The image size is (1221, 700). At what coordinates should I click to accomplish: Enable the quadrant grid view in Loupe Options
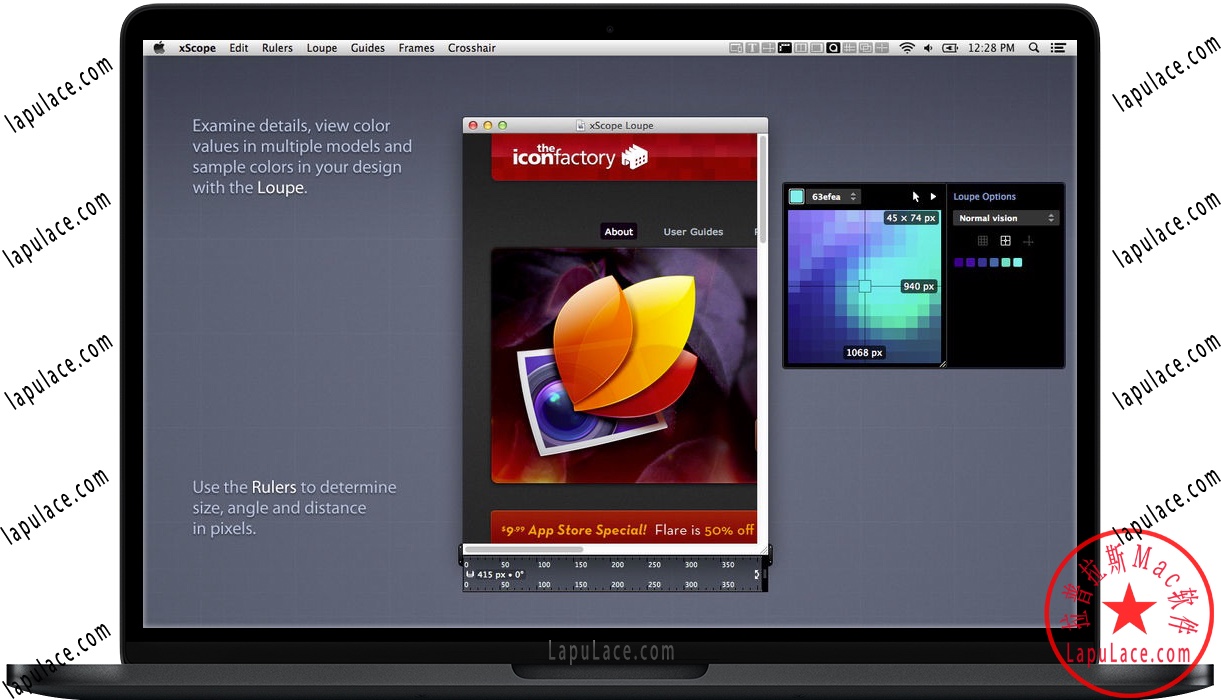[x=1005, y=241]
